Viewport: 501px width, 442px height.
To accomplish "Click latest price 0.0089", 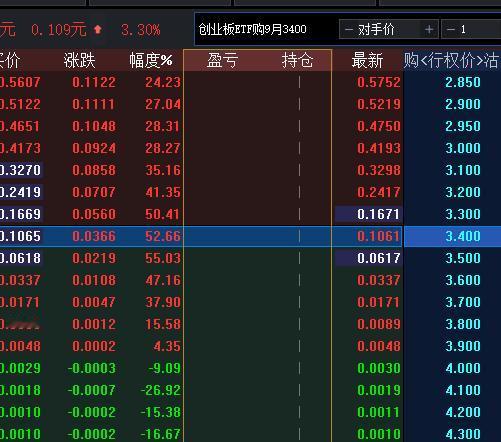I will (x=379, y=324).
